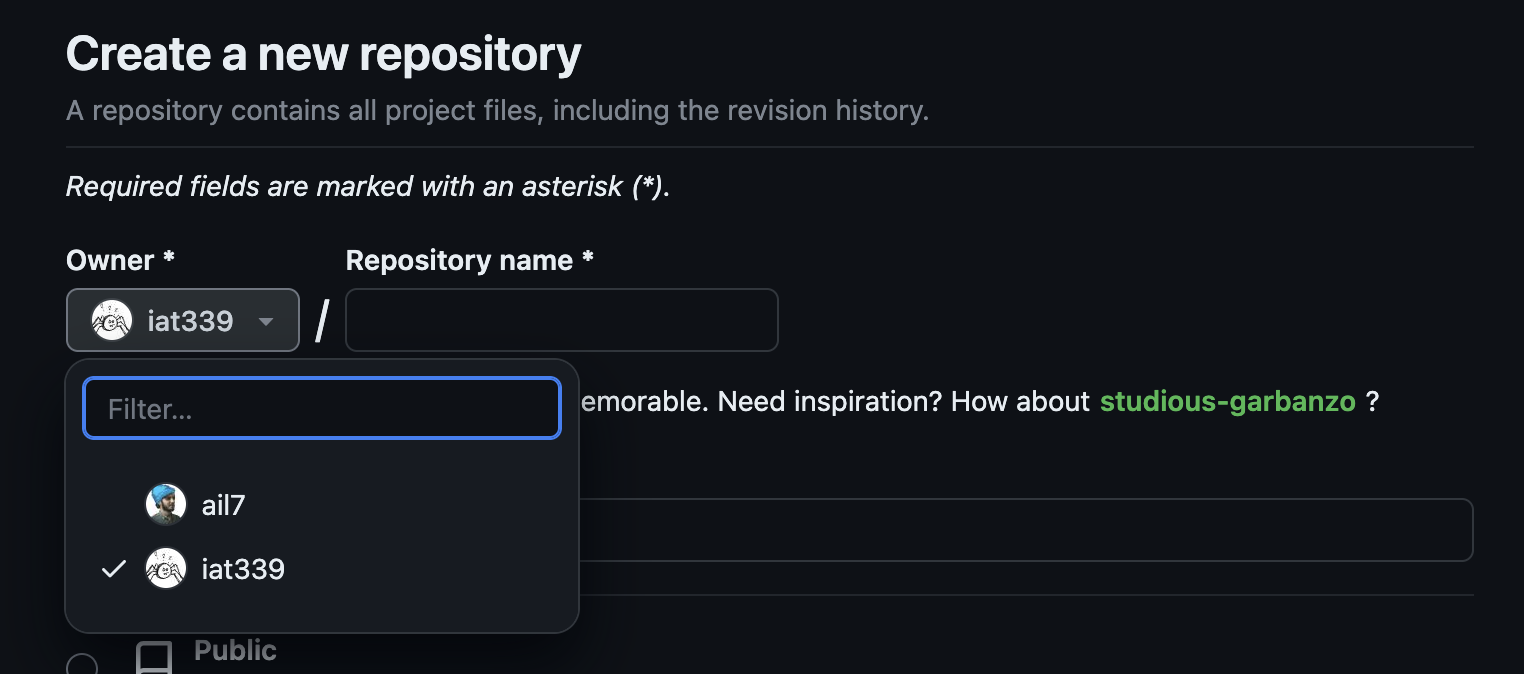This screenshot has height=674, width=1524.
Task: Click the repository book icon next to Public
Action: (x=153, y=655)
